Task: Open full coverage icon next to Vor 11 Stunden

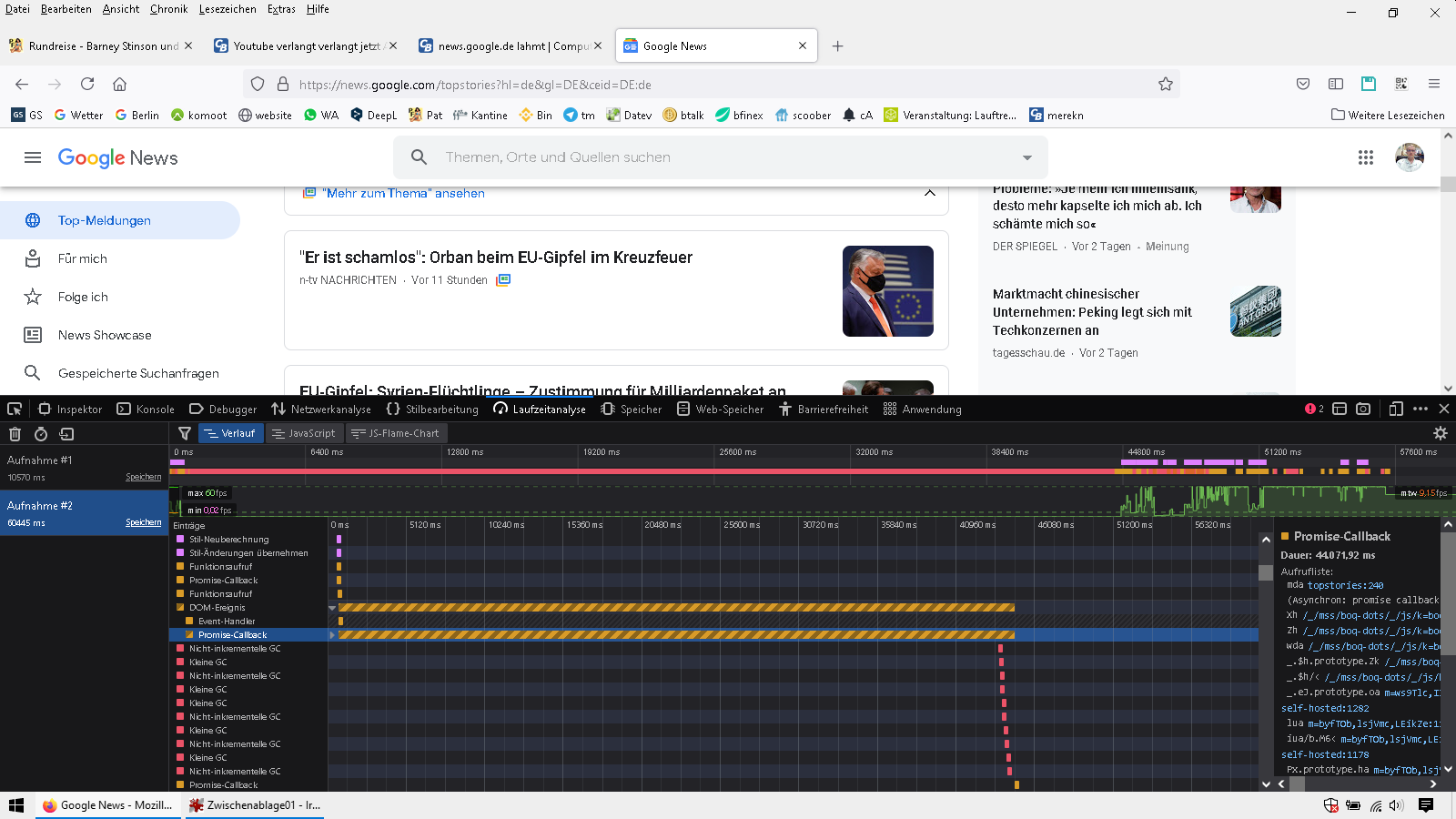Action: 503,280
